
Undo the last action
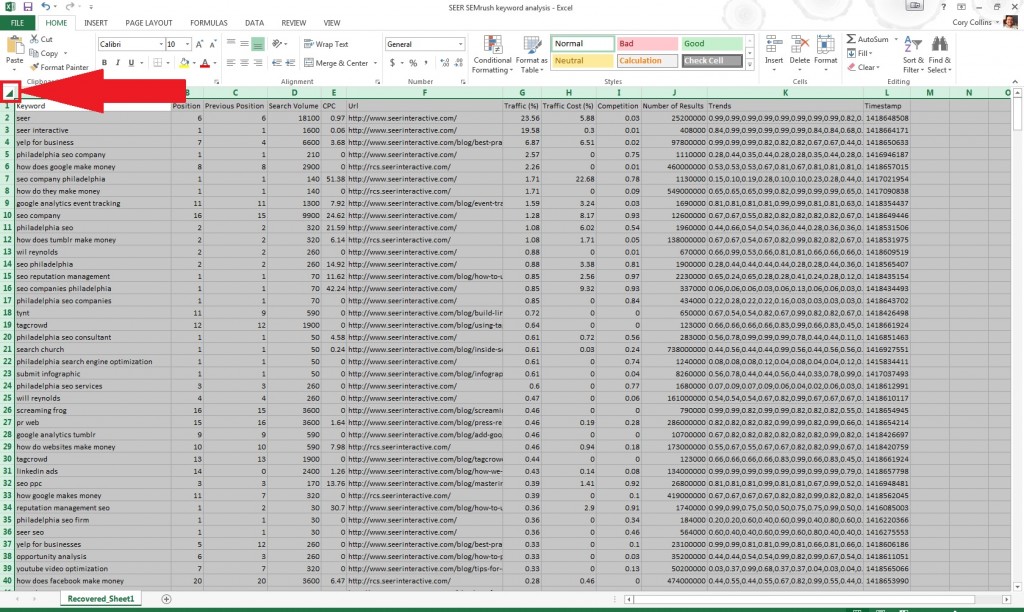pyautogui.click(x=46, y=7)
